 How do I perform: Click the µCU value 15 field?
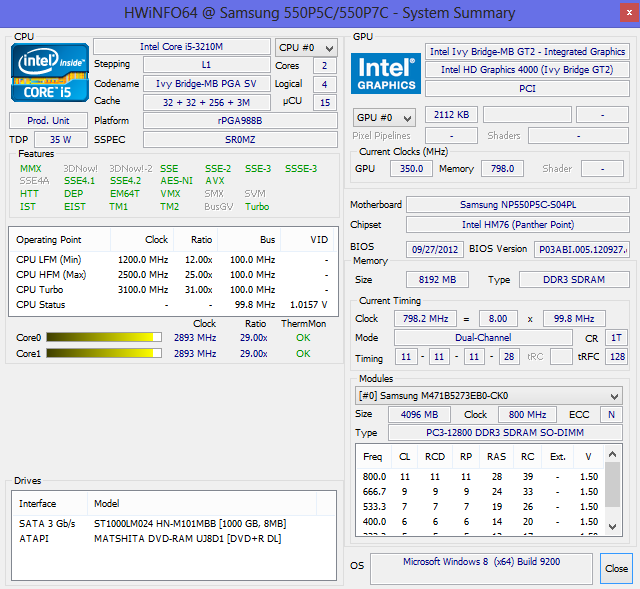(324, 102)
